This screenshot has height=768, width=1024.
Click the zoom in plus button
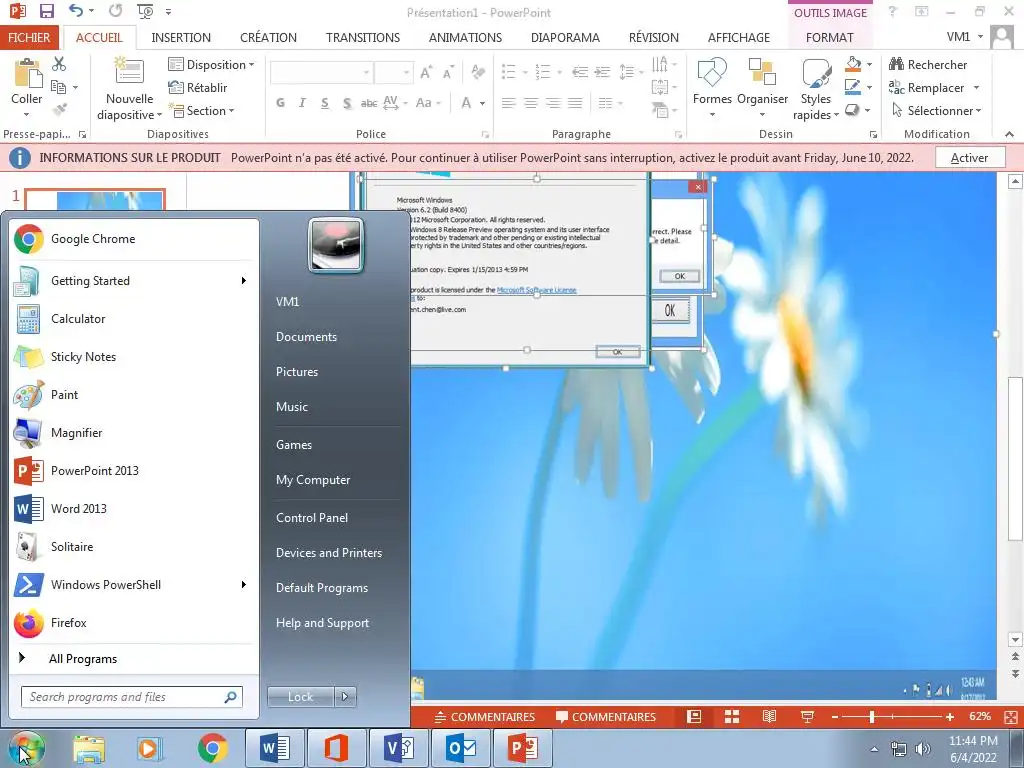[949, 717]
